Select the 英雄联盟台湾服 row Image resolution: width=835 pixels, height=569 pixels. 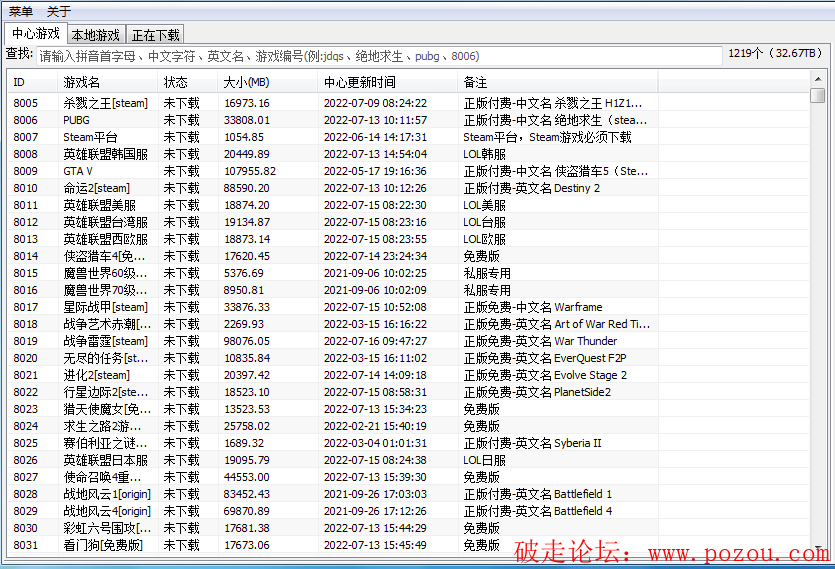tap(409, 222)
